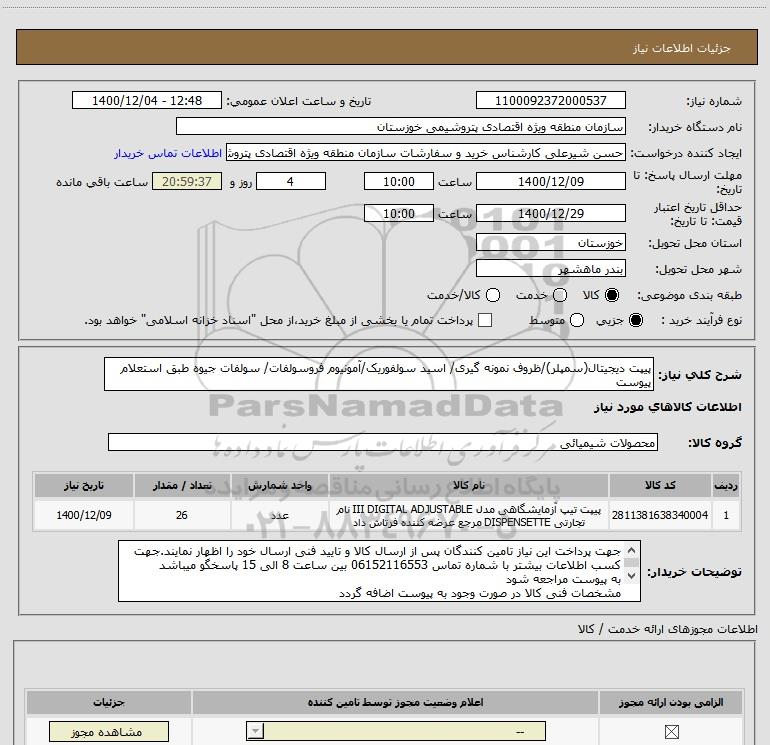Click the اعلام وضعیت مجوز column header
This screenshot has height=745, width=770.
click(x=395, y=702)
